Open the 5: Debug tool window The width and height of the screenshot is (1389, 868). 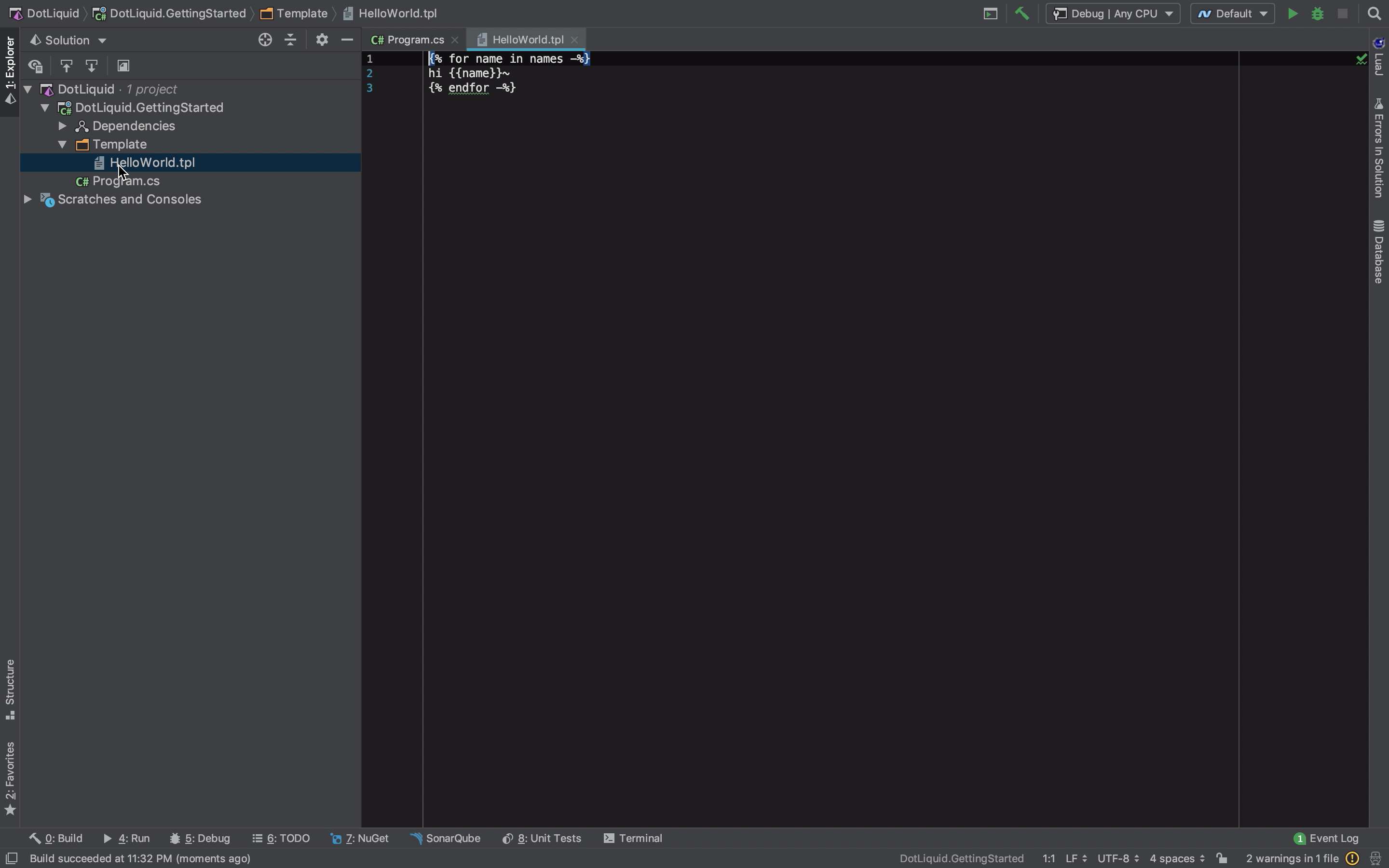(200, 838)
